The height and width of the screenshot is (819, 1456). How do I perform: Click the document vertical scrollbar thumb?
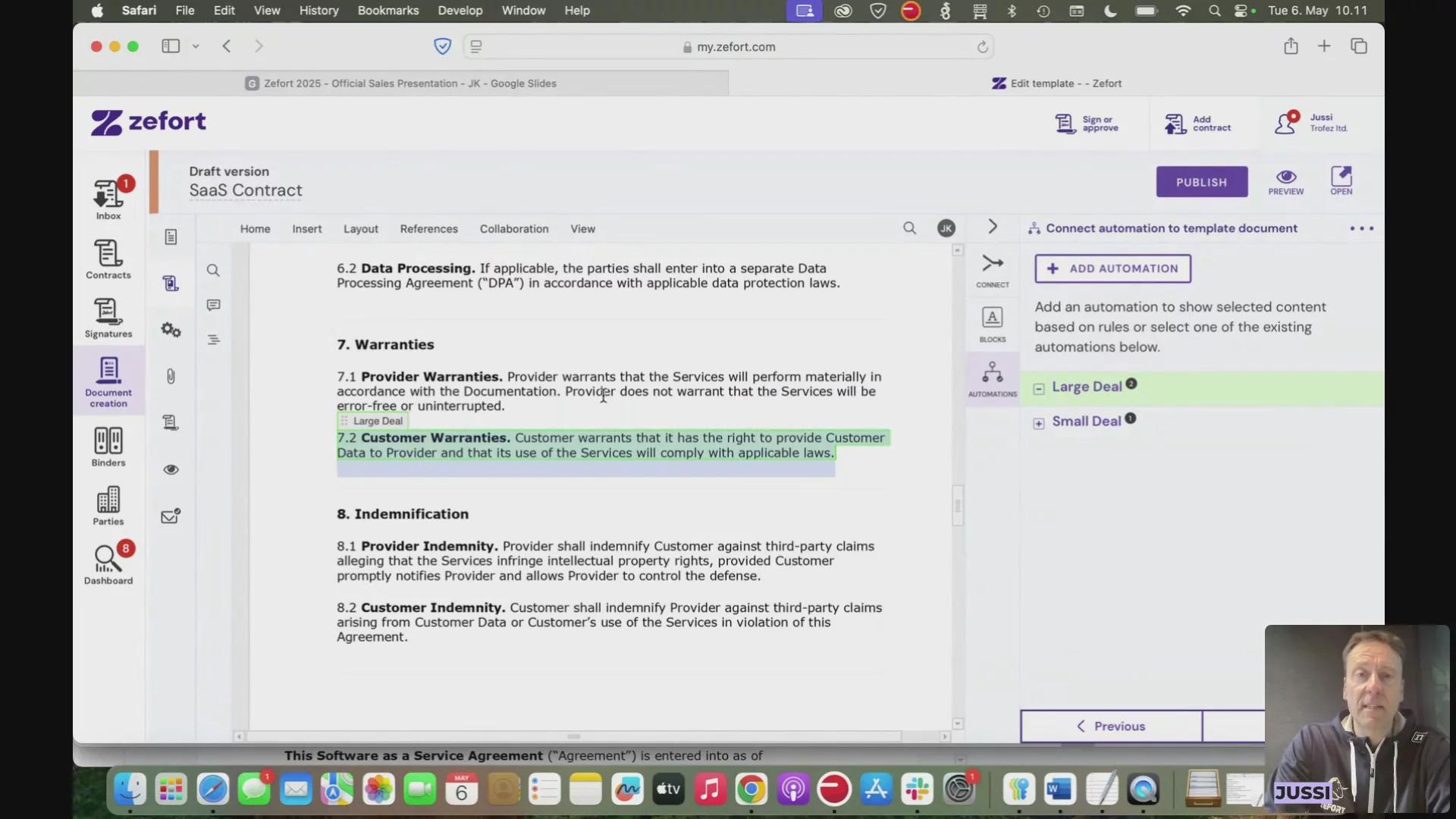958,506
